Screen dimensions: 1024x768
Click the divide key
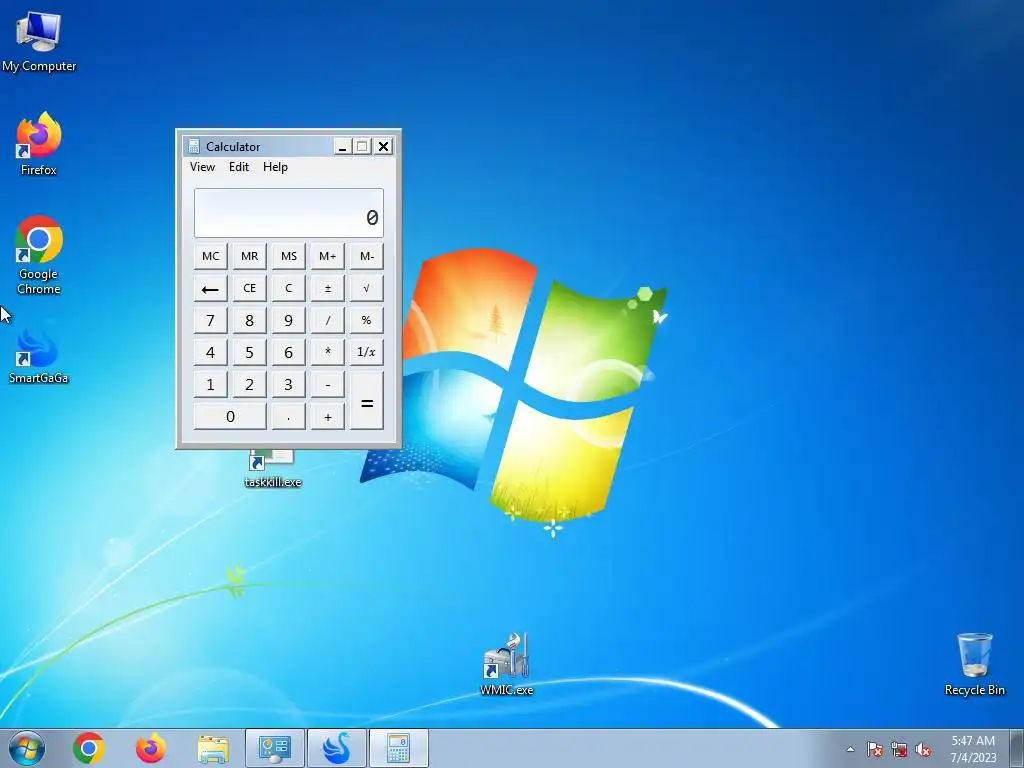click(x=328, y=320)
